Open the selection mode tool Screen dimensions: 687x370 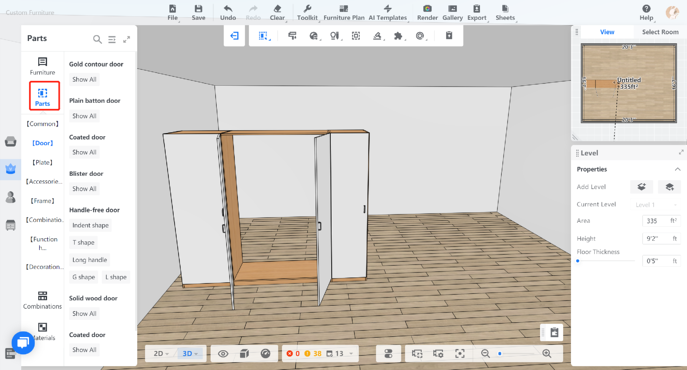pos(263,36)
